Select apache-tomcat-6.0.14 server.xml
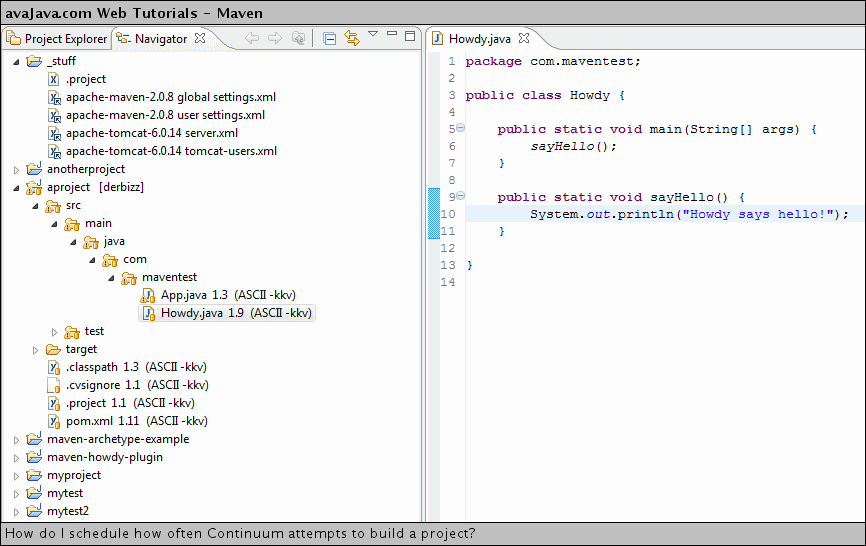Image resolution: width=866 pixels, height=546 pixels. (152, 133)
